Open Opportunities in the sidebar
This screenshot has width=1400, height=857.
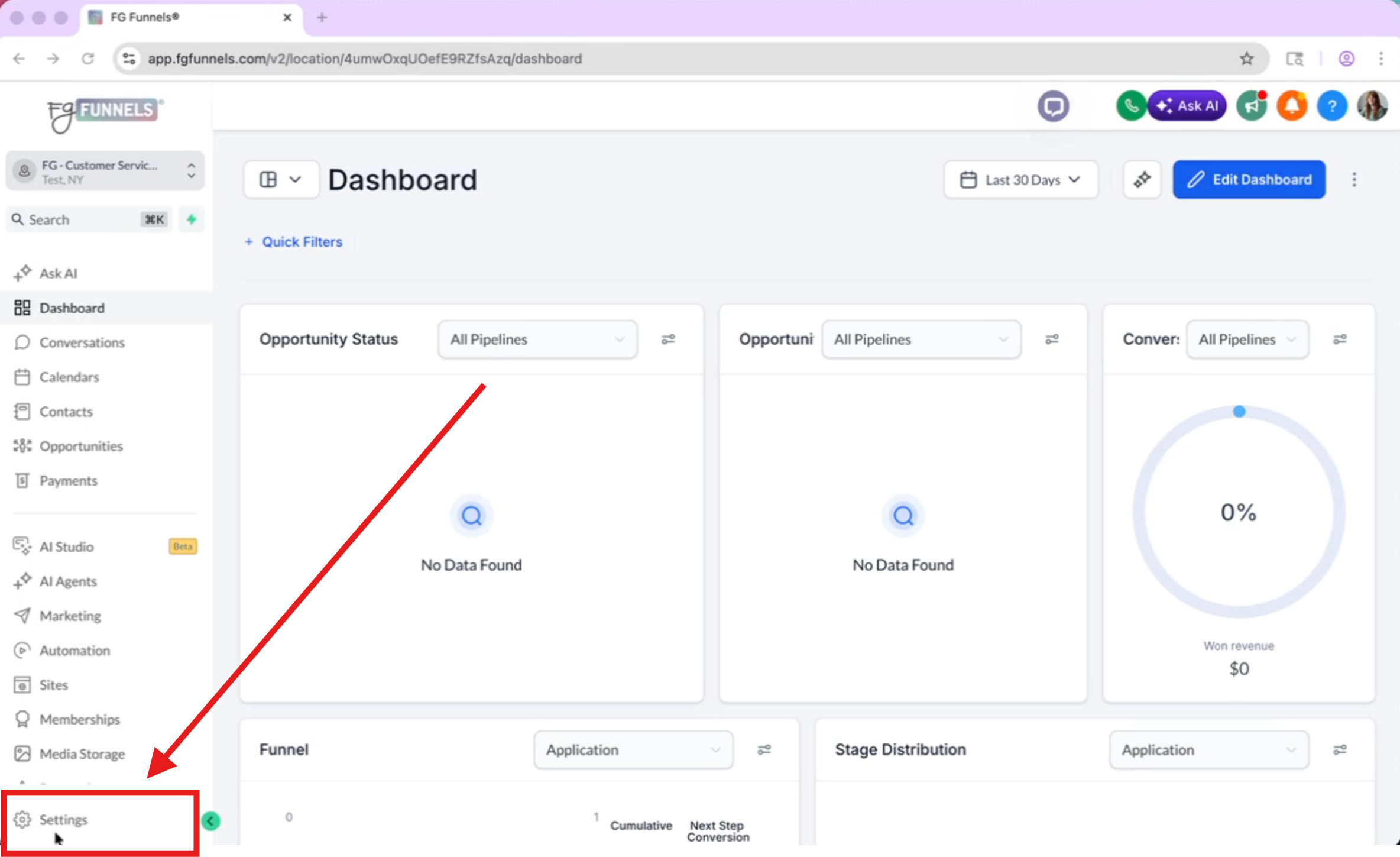(105, 446)
